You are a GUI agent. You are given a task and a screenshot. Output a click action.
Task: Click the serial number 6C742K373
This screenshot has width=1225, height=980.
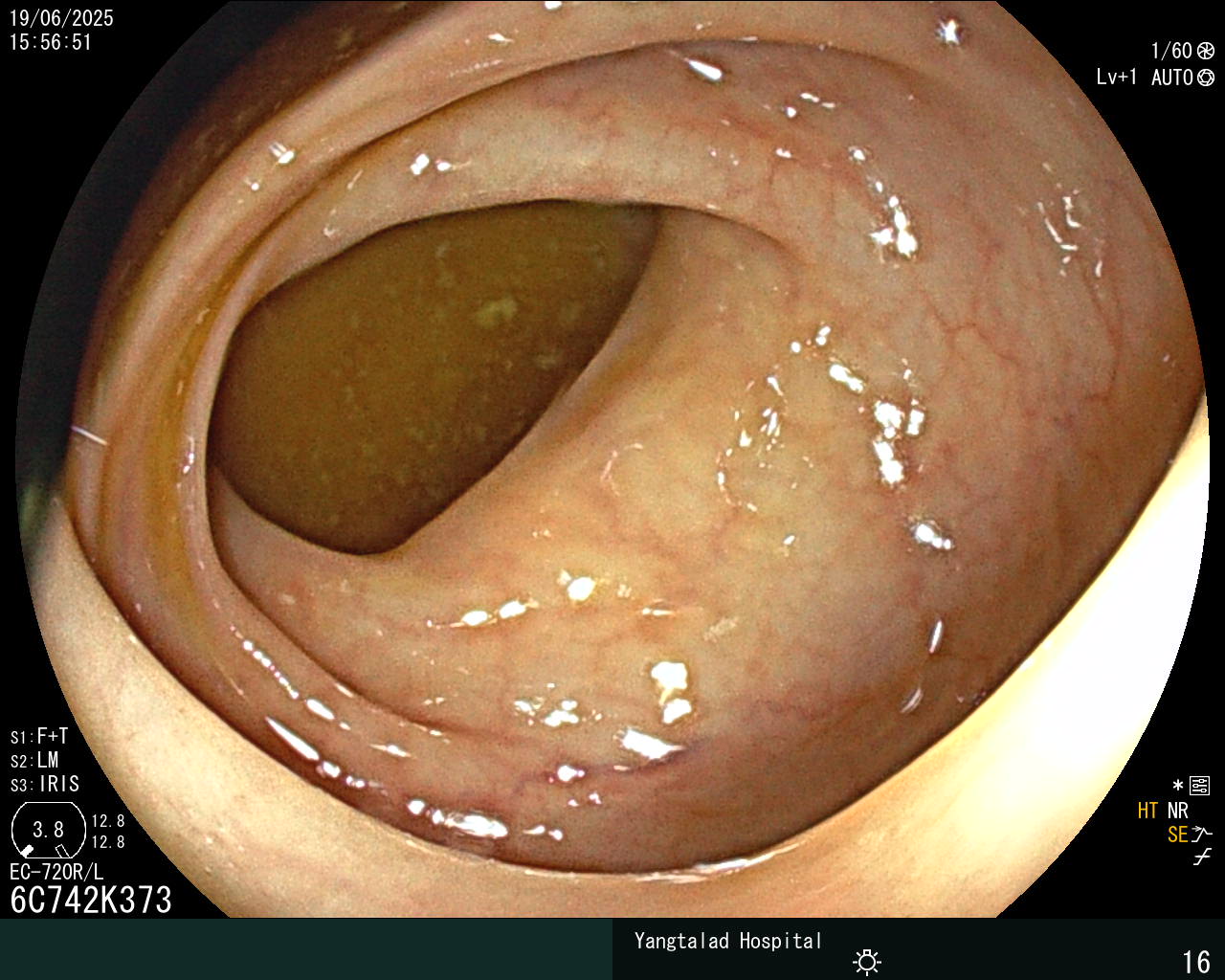tap(91, 900)
